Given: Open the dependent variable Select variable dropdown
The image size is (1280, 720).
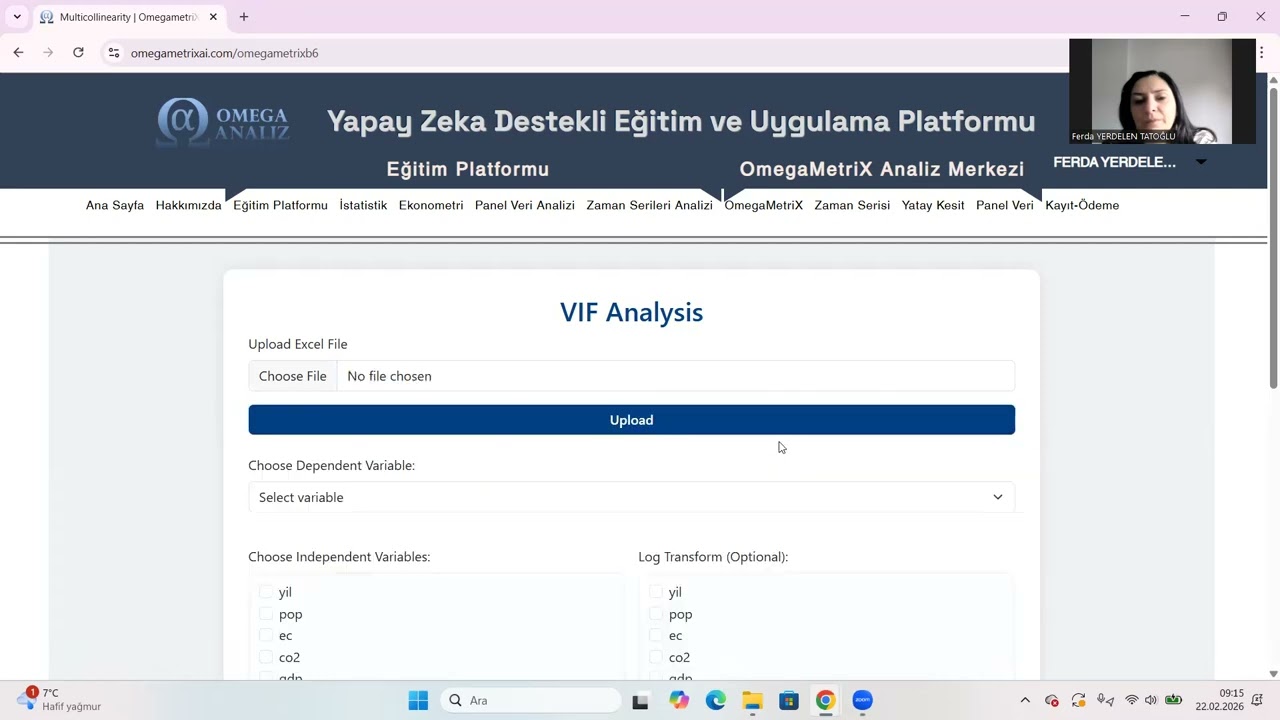Looking at the screenshot, I should coord(631,497).
